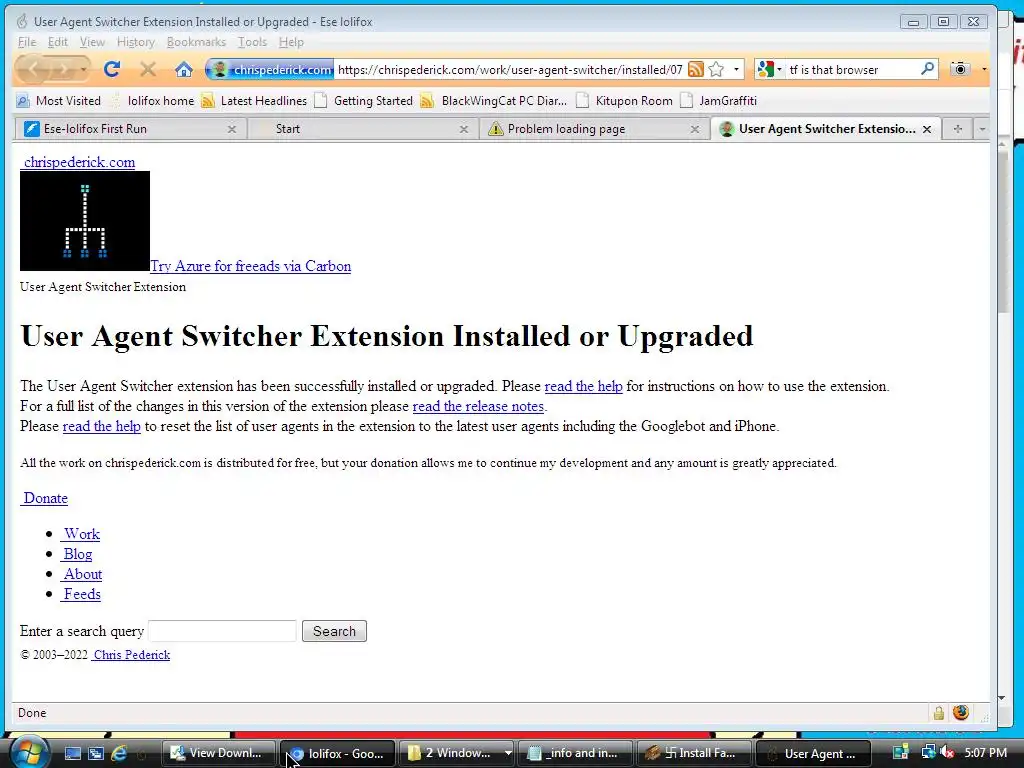
Task: Stop loading with the X toolbar button
Action: pos(148,69)
